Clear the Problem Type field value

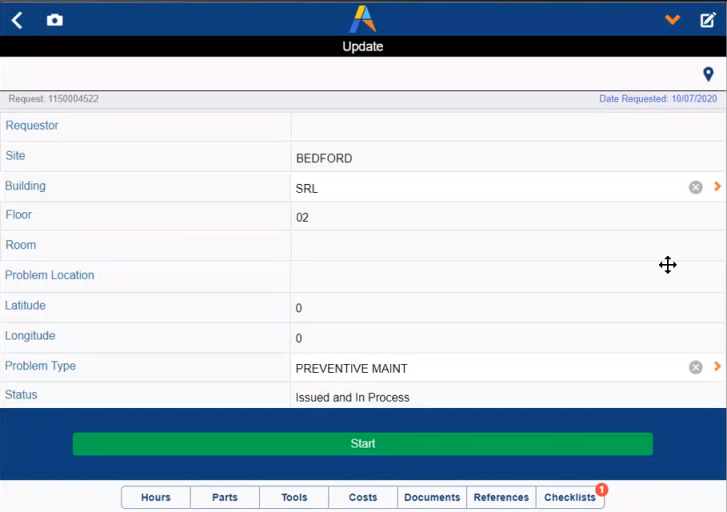[x=695, y=367]
